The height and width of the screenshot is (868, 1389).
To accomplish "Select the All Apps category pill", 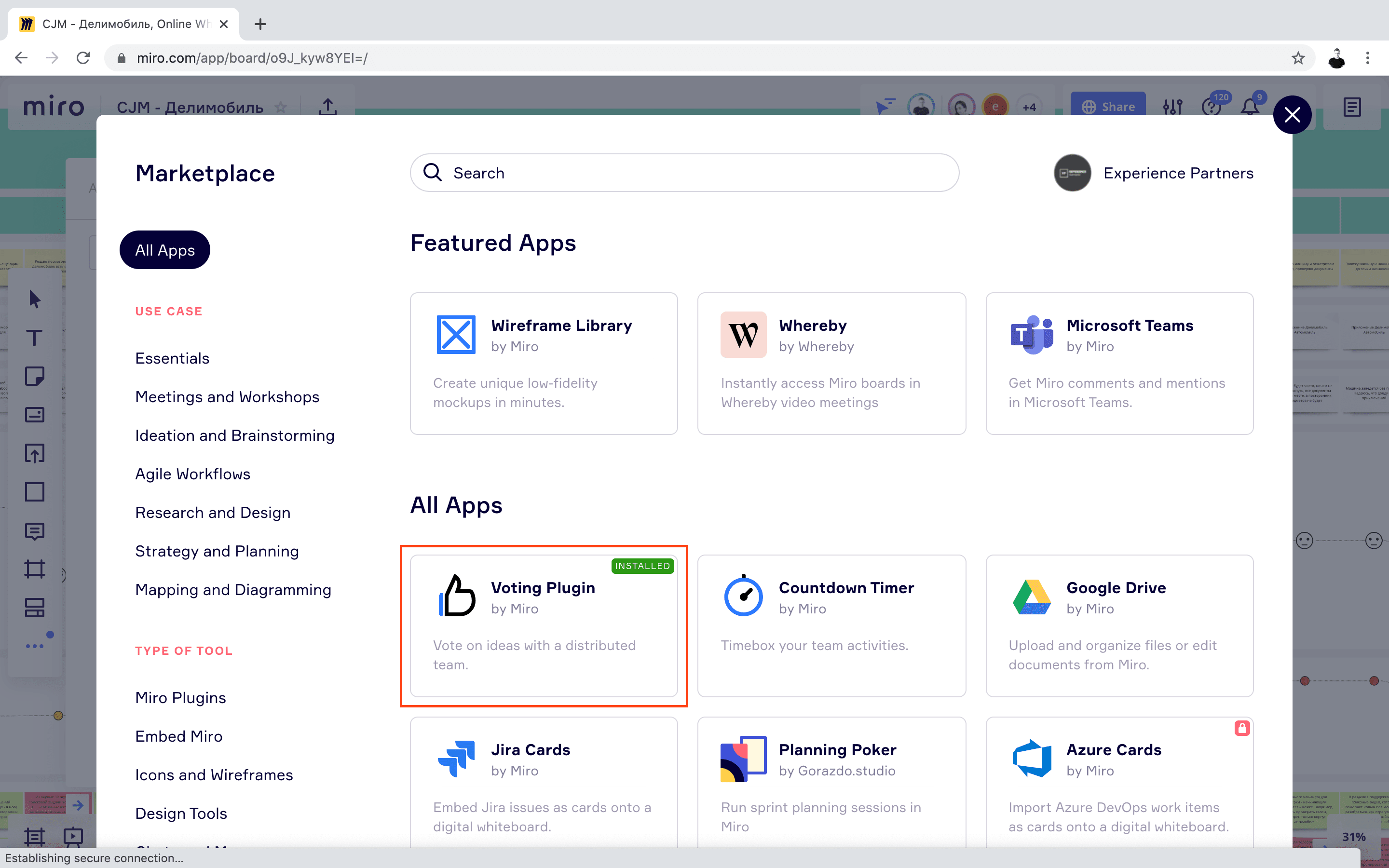I will [165, 250].
